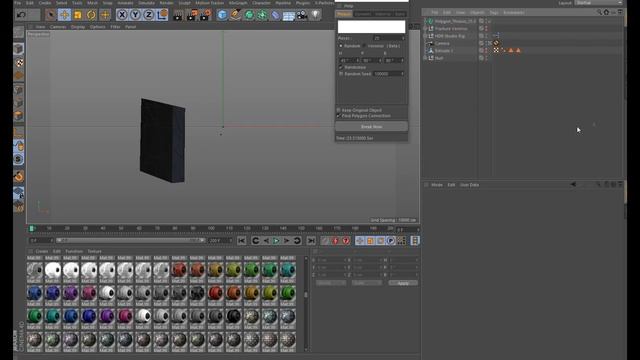This screenshot has height=360, width=640.
Task: Open the Texture menu in Material Manager
Action: (x=94, y=251)
